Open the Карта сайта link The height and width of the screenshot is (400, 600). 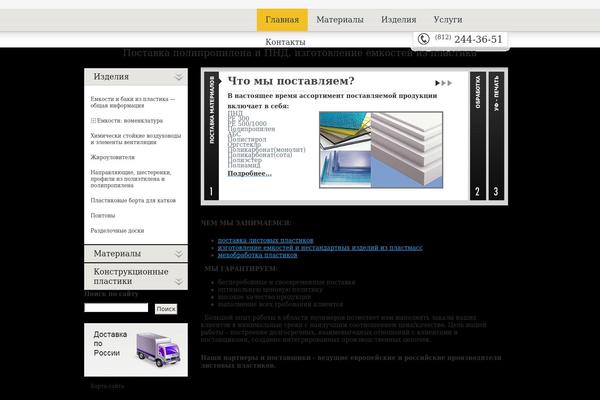(107, 387)
